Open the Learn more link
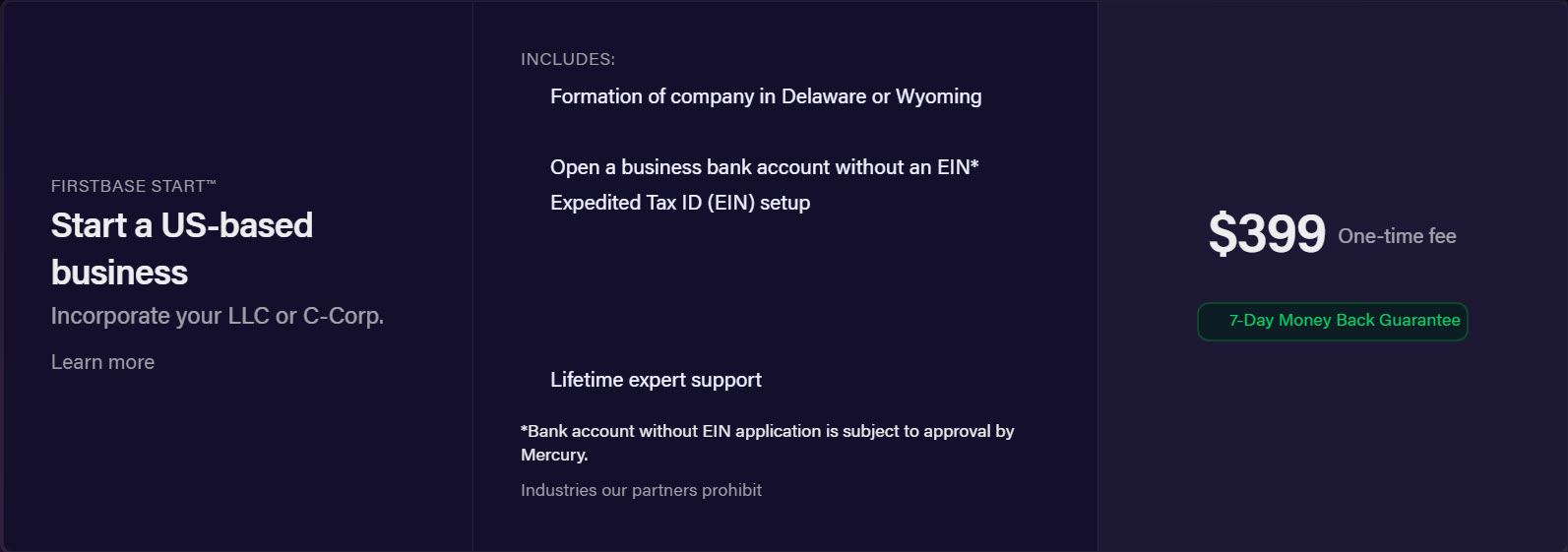Viewport: 1568px width, 552px height. point(102,362)
